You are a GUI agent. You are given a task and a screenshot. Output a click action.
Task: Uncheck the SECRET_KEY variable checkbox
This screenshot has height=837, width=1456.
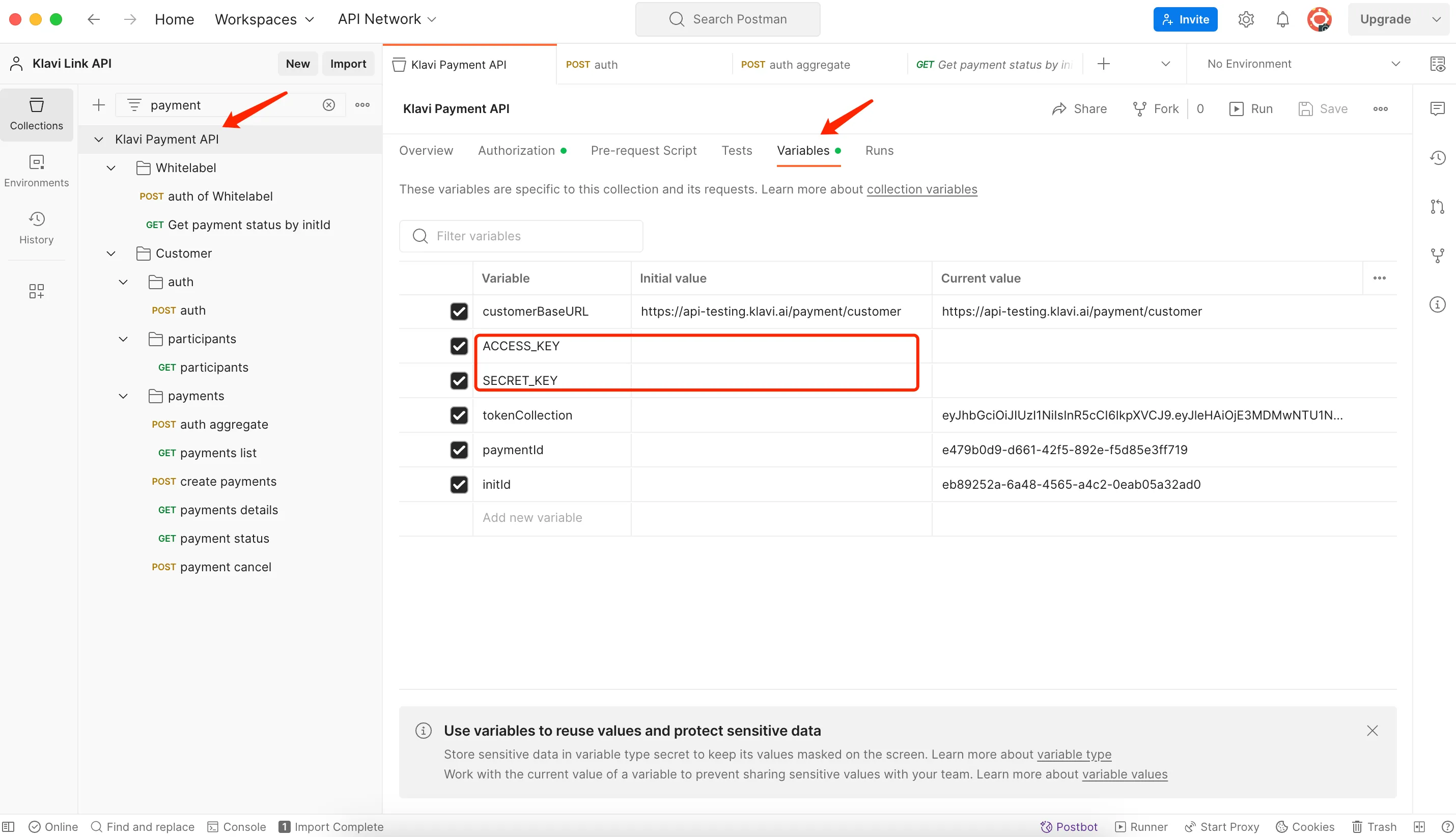[459, 380]
